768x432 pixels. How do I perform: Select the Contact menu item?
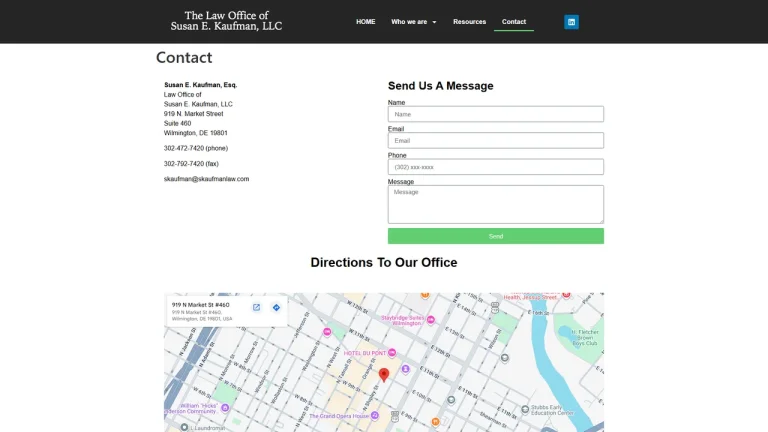[x=514, y=22]
